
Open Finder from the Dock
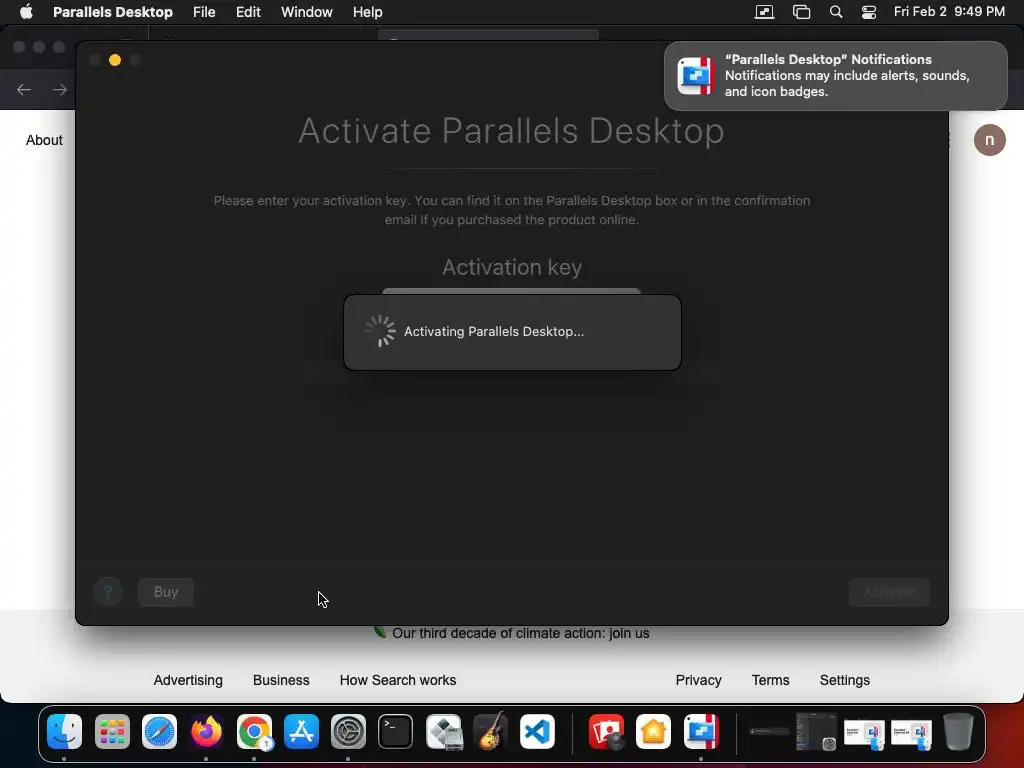click(x=65, y=731)
